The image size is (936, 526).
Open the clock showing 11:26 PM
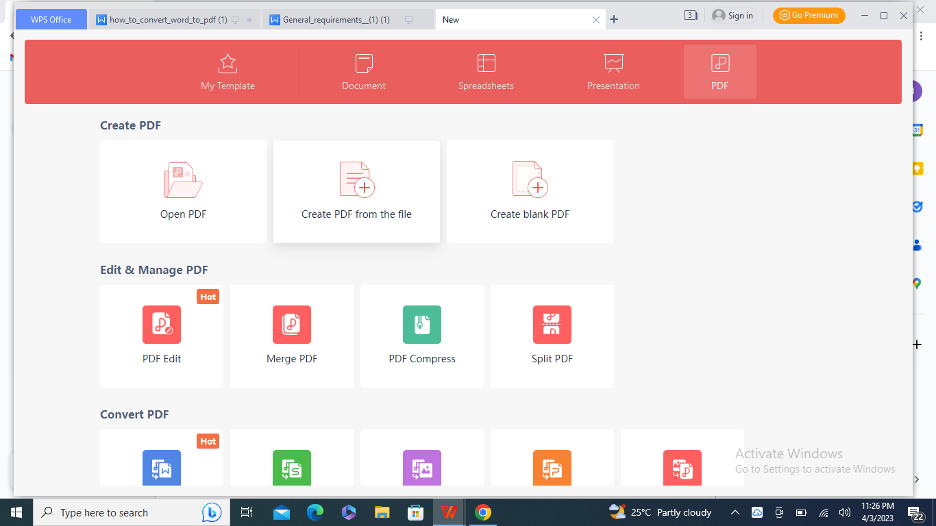pos(878,512)
